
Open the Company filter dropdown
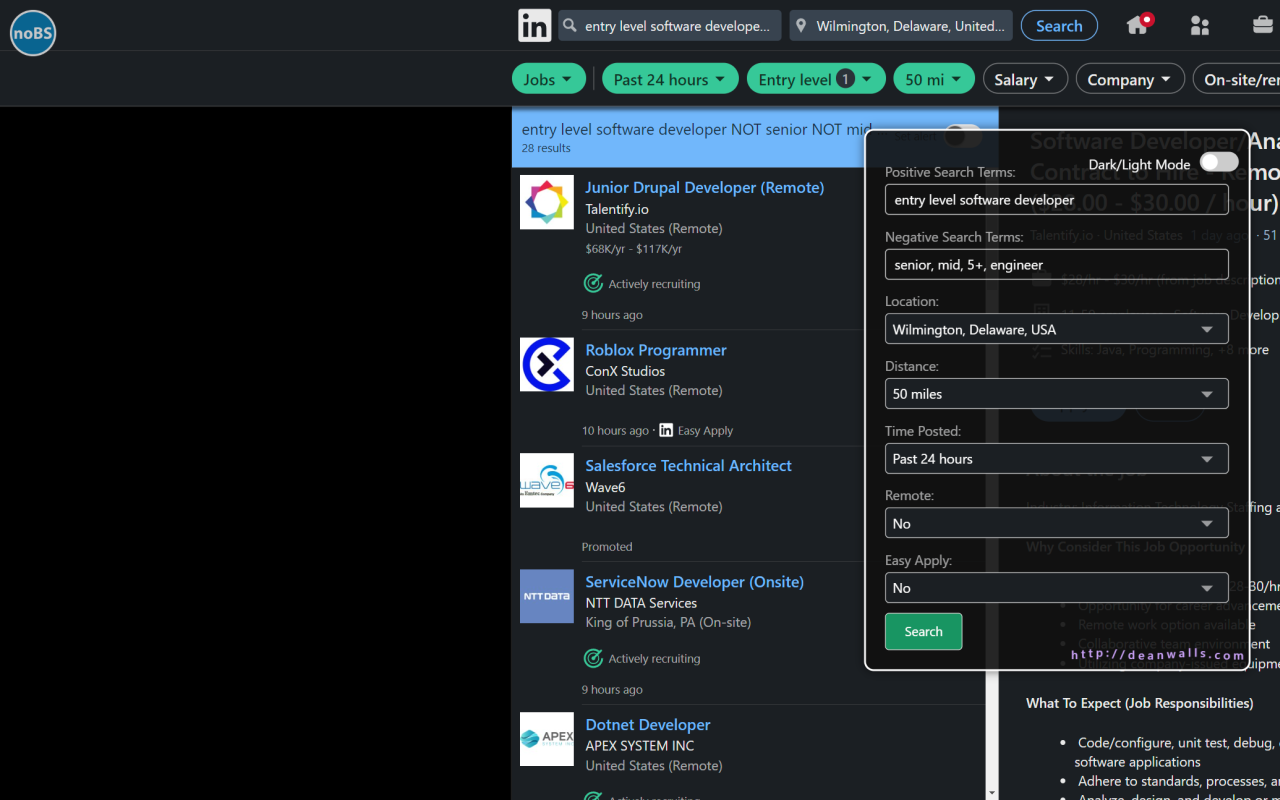point(1130,79)
